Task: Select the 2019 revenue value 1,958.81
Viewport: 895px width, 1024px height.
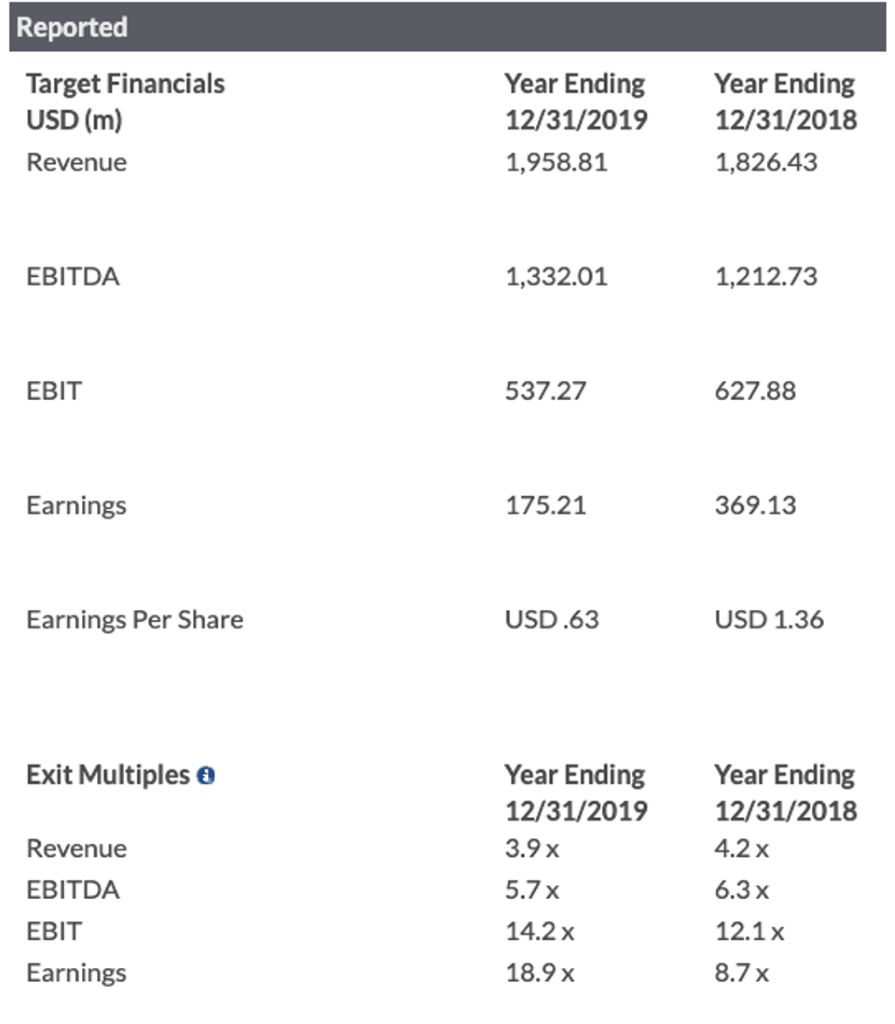Action: pyautogui.click(x=555, y=163)
